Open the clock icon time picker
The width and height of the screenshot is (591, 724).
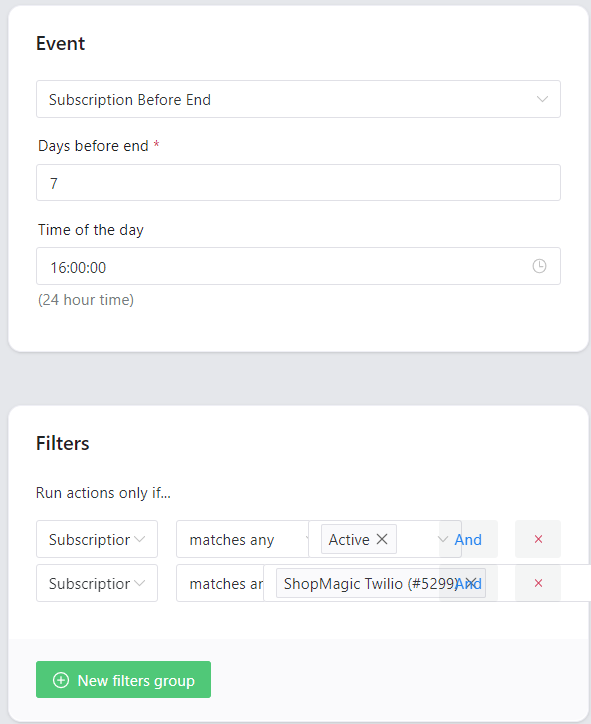tap(539, 266)
